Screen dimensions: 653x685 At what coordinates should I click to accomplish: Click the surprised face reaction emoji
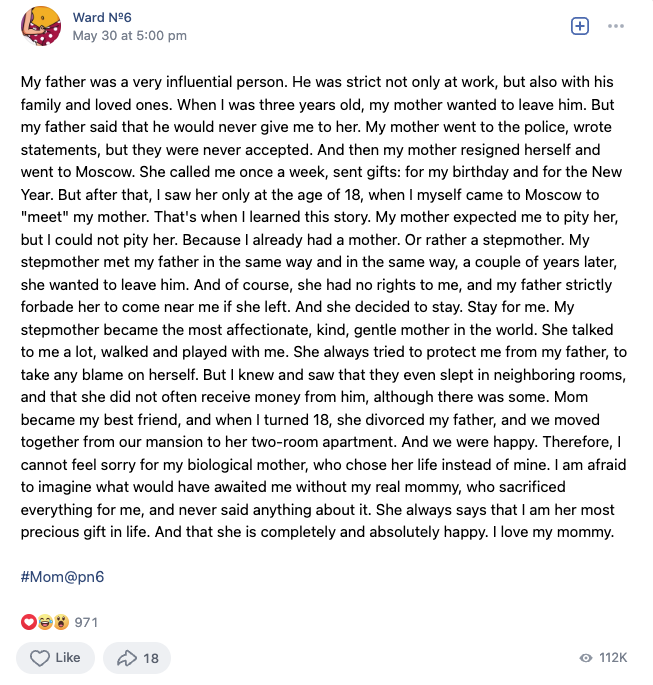pyautogui.click(x=60, y=622)
